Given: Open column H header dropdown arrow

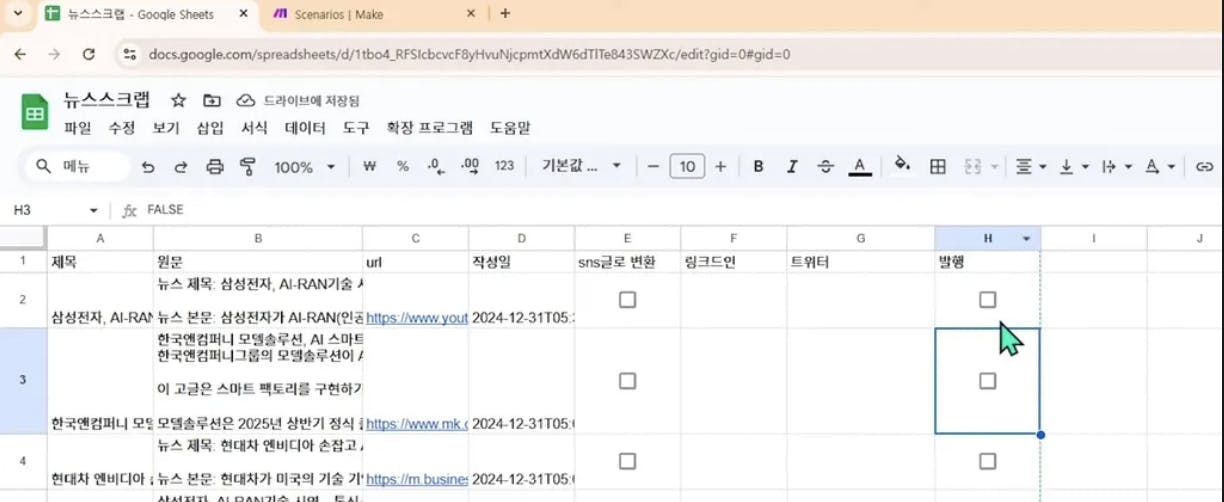Looking at the screenshot, I should point(1026,238).
